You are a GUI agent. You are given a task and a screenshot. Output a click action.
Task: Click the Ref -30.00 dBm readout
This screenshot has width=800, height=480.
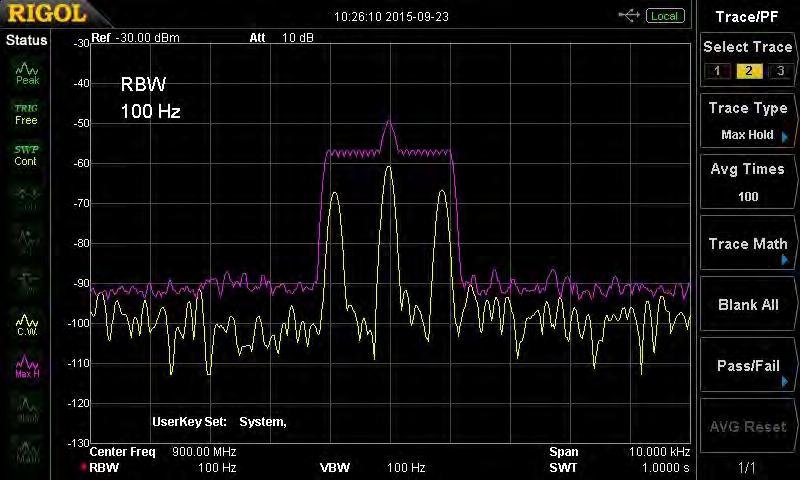click(135, 38)
